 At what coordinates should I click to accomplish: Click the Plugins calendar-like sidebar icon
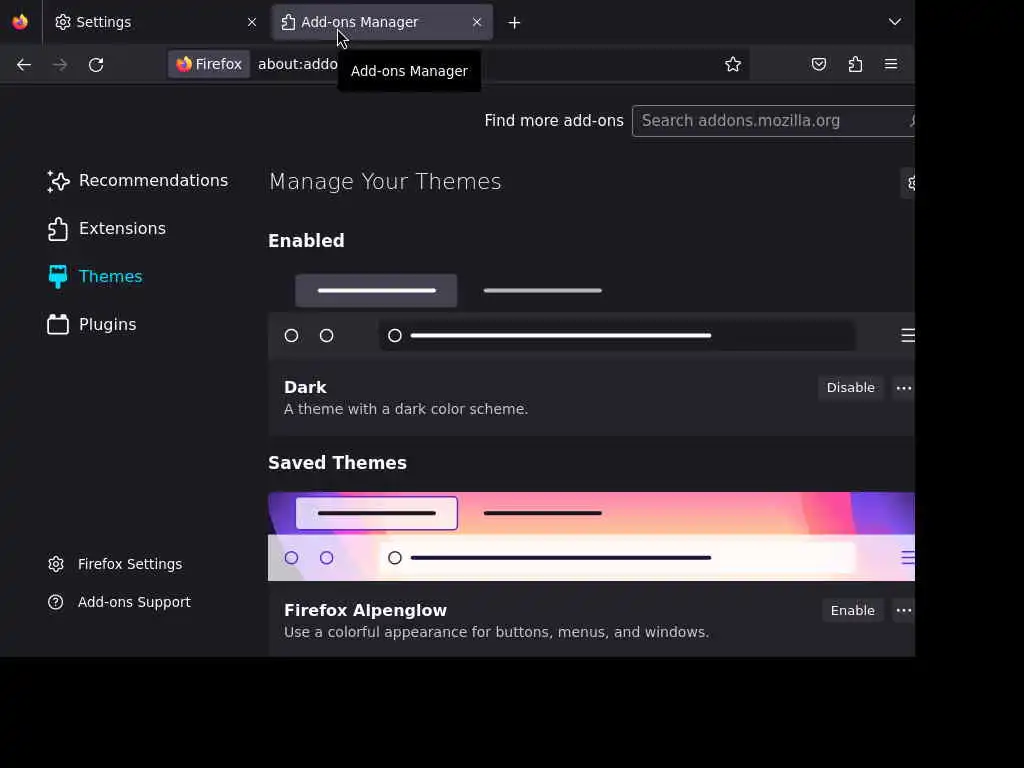point(57,325)
